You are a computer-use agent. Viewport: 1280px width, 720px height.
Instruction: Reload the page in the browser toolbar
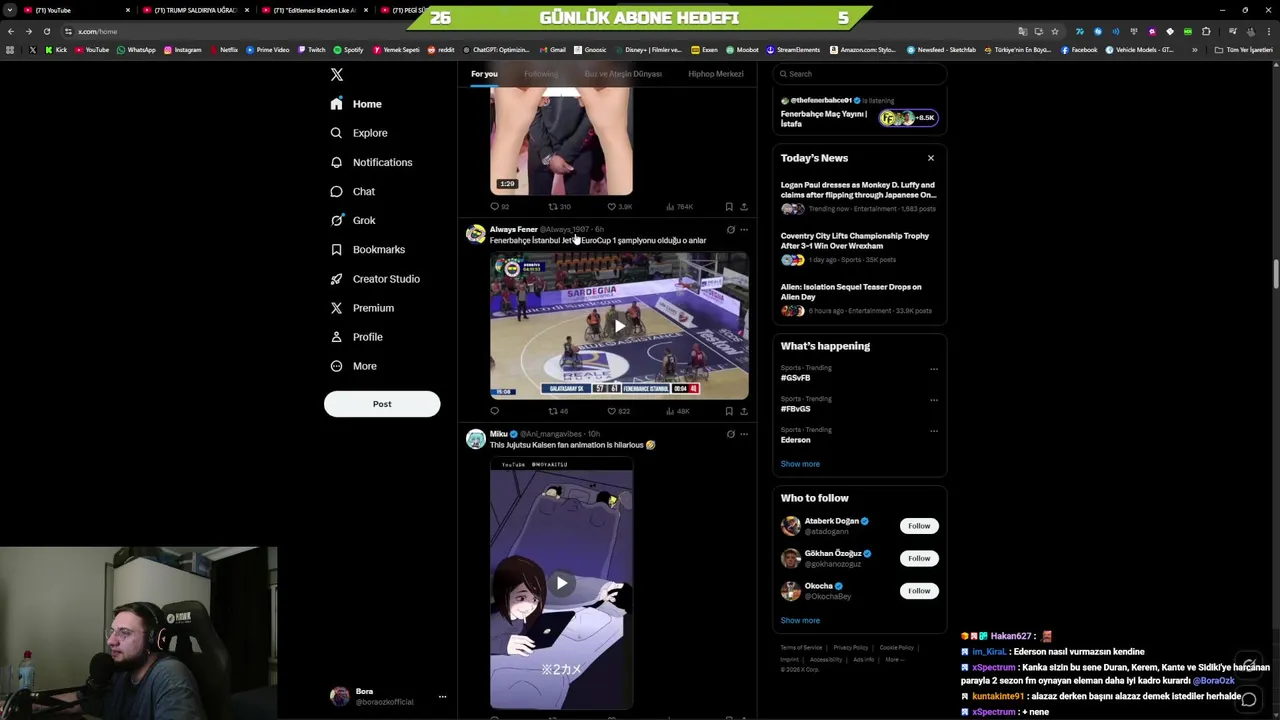[x=47, y=31]
